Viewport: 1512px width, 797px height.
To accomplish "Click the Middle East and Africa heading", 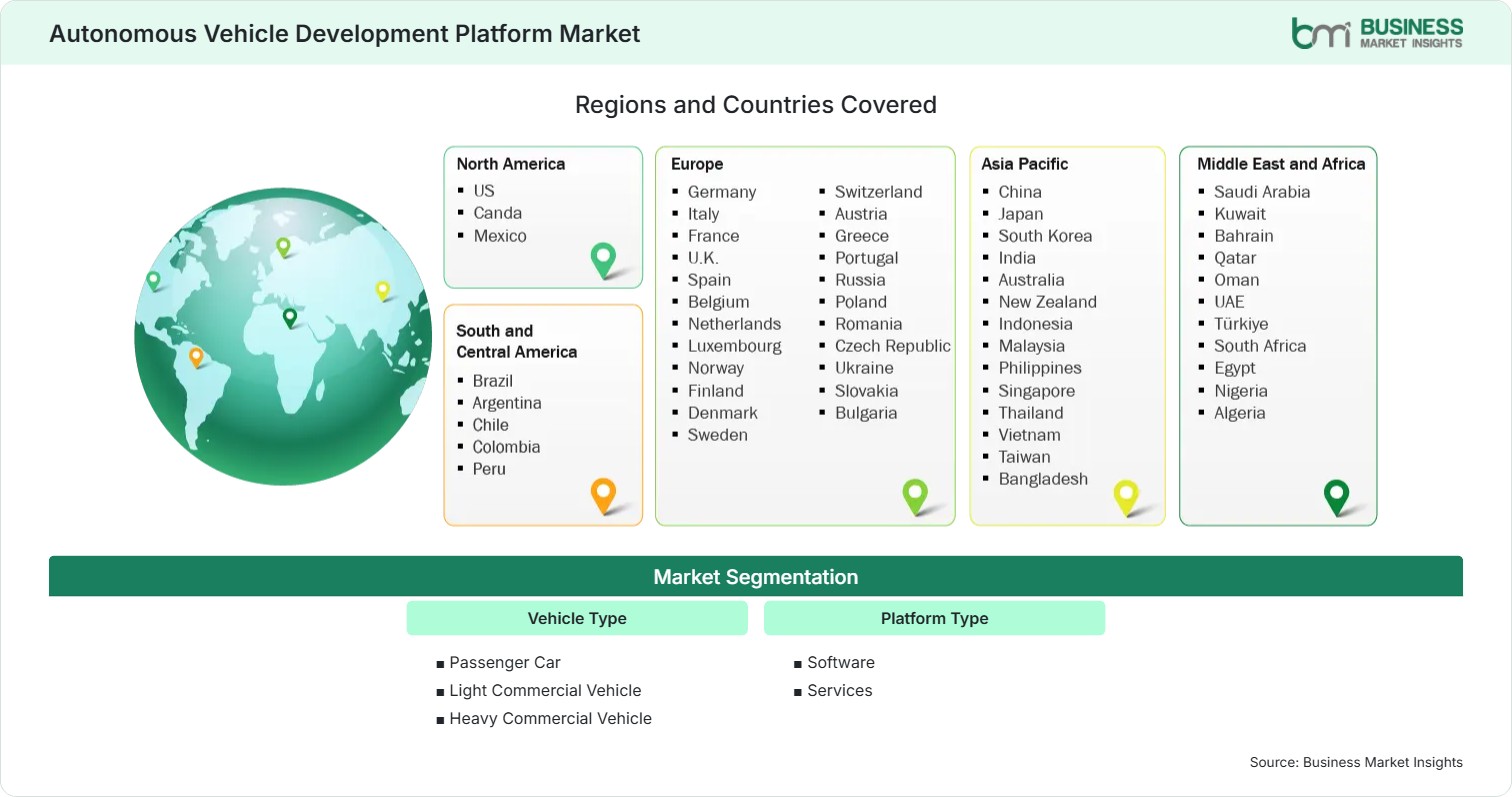I will (1281, 164).
